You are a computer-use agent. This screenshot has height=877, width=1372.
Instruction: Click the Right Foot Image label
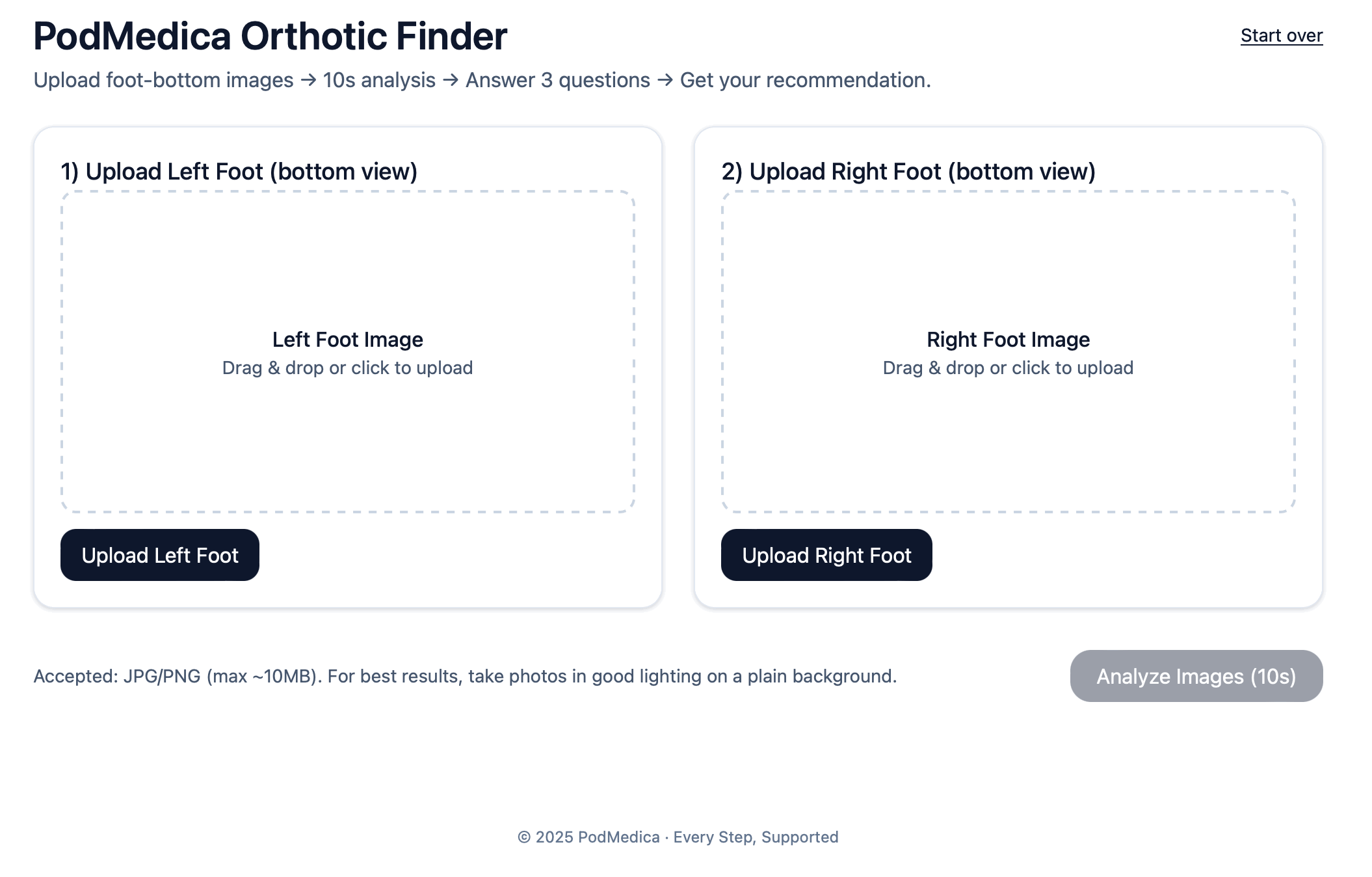[1008, 340]
